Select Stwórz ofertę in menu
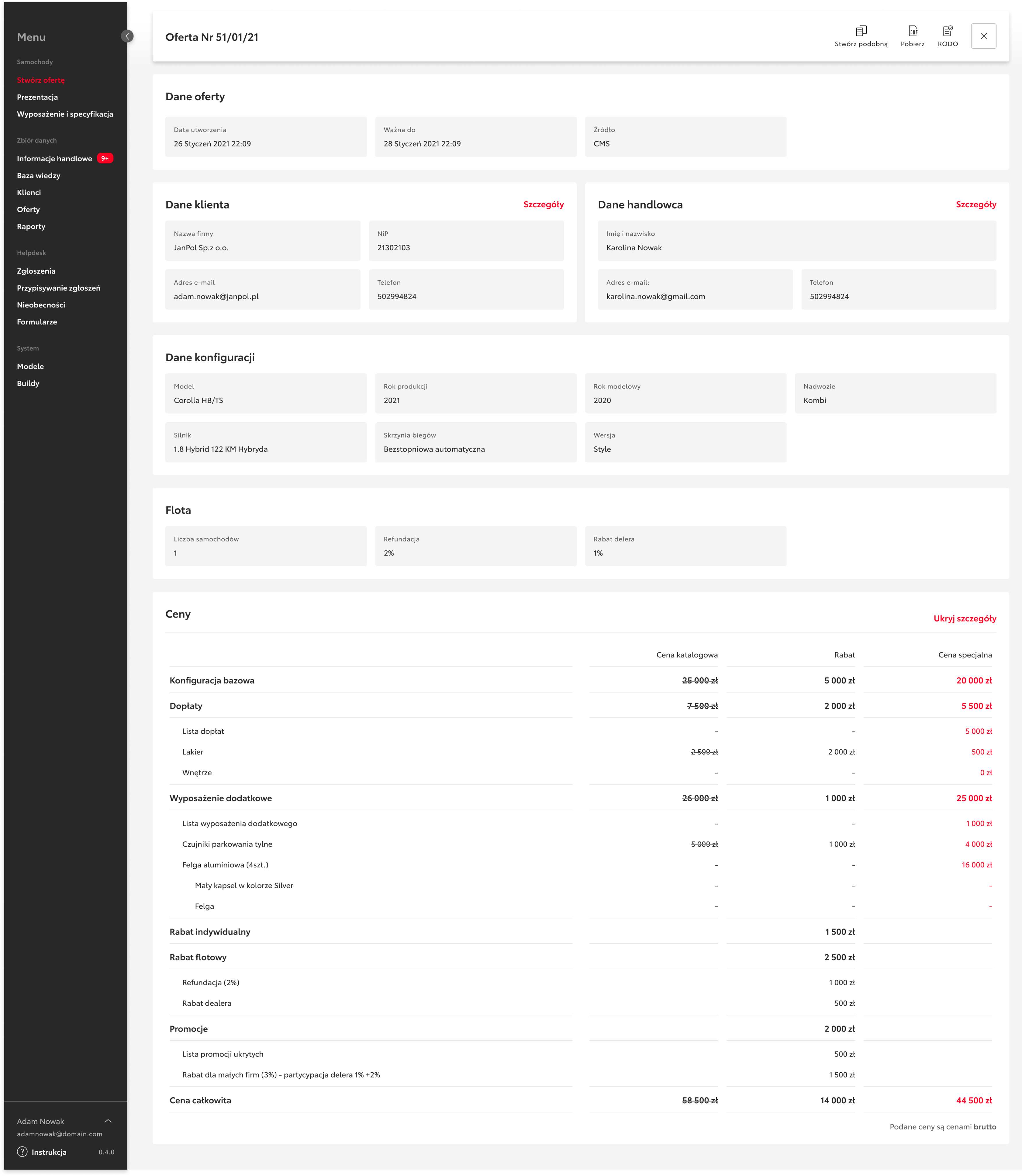Viewport: 1022px width, 1176px height. 41,80
